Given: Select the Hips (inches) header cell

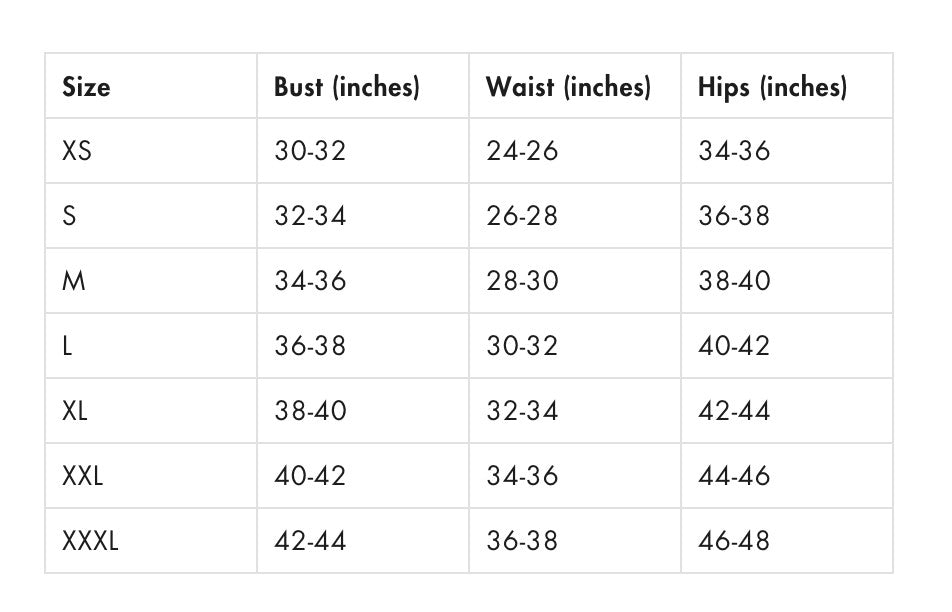Looking at the screenshot, I should 772,87.
